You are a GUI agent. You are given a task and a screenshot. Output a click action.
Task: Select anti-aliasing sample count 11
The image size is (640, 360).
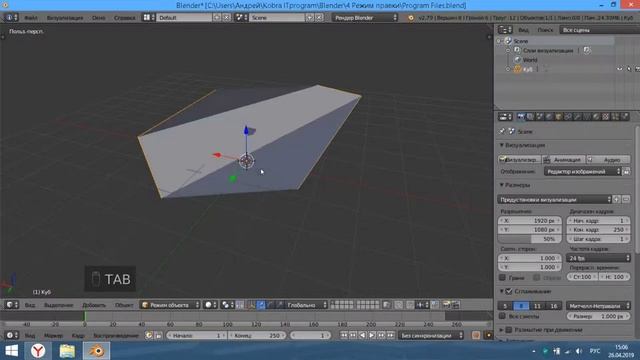(x=537, y=306)
